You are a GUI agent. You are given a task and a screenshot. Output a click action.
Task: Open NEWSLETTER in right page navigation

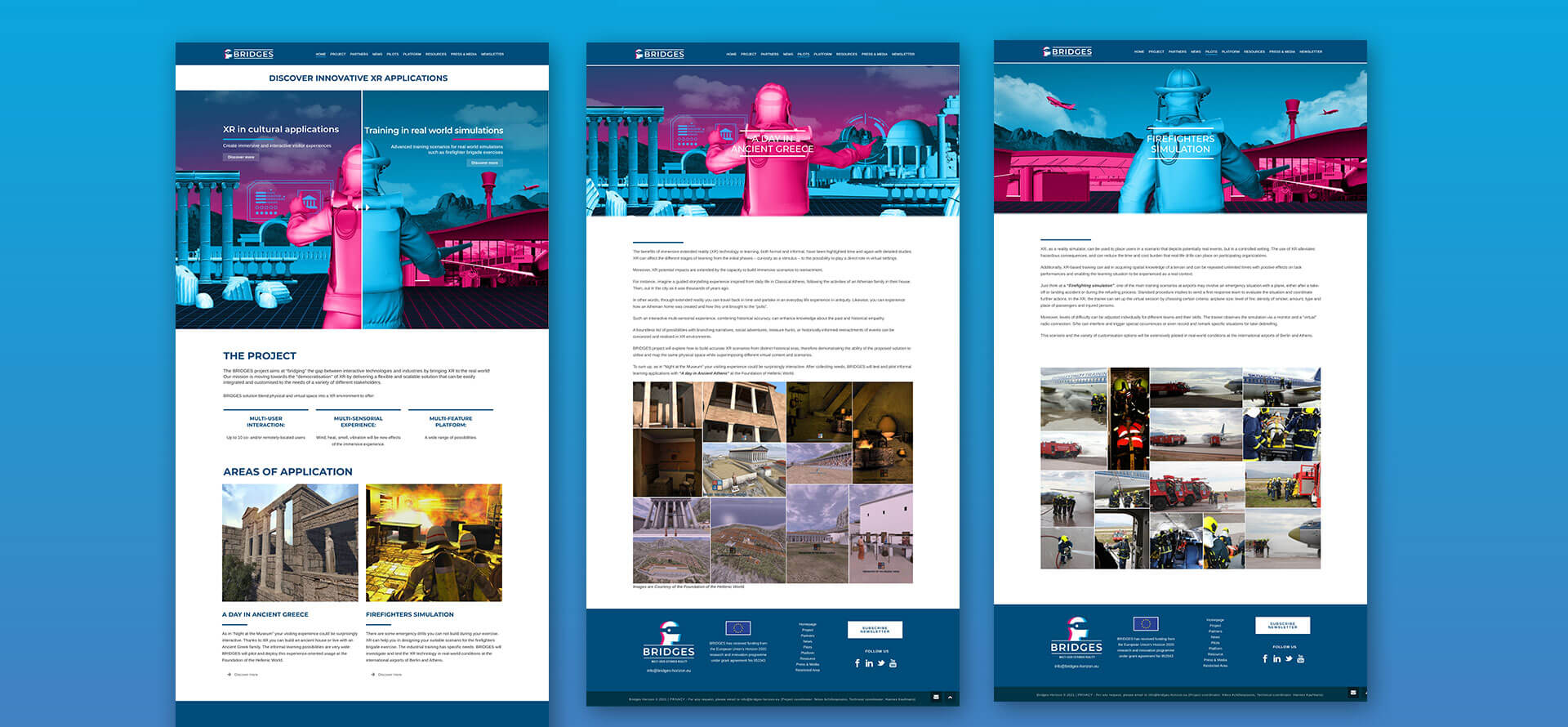[x=1311, y=51]
